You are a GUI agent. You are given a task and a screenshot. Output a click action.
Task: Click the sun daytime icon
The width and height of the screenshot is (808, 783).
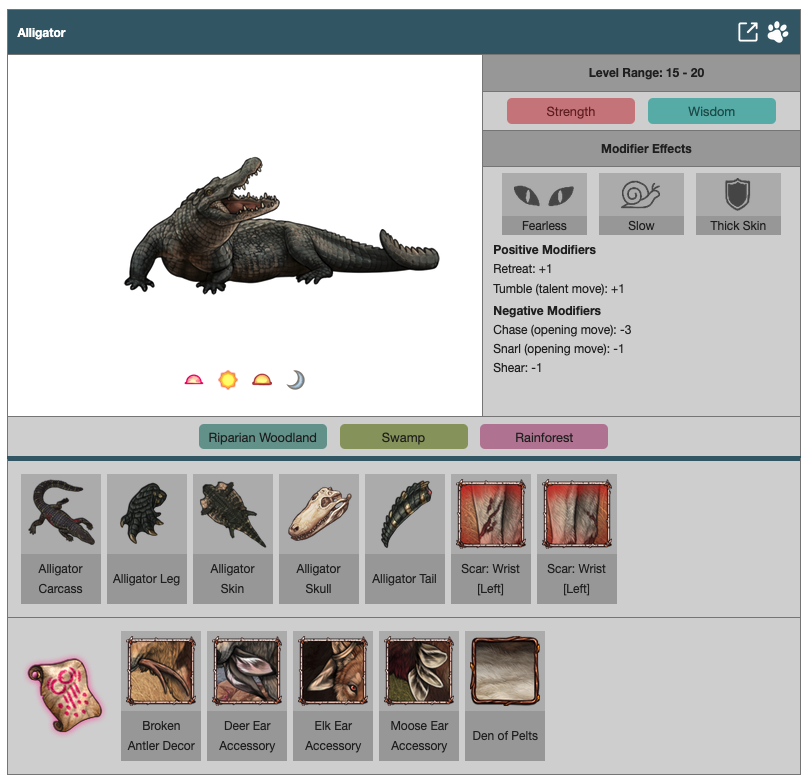coord(228,380)
